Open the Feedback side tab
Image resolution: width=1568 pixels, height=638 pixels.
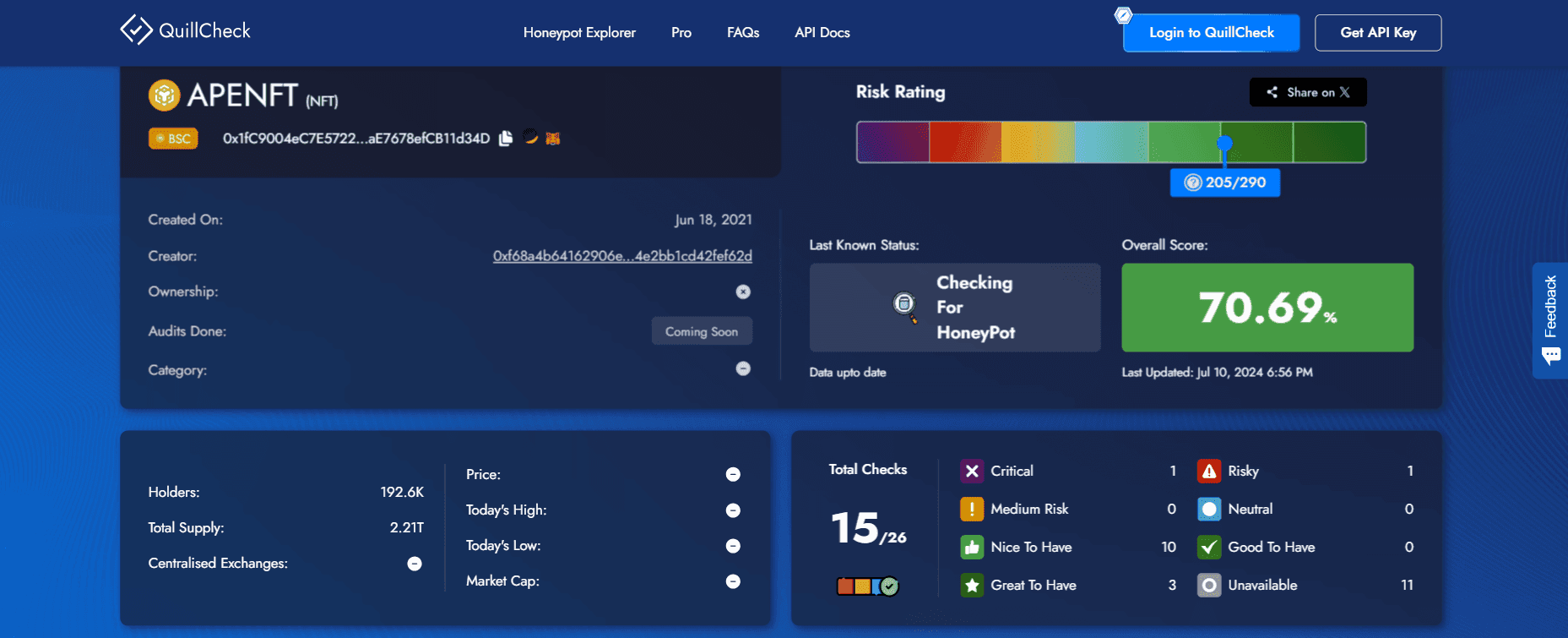click(1550, 320)
